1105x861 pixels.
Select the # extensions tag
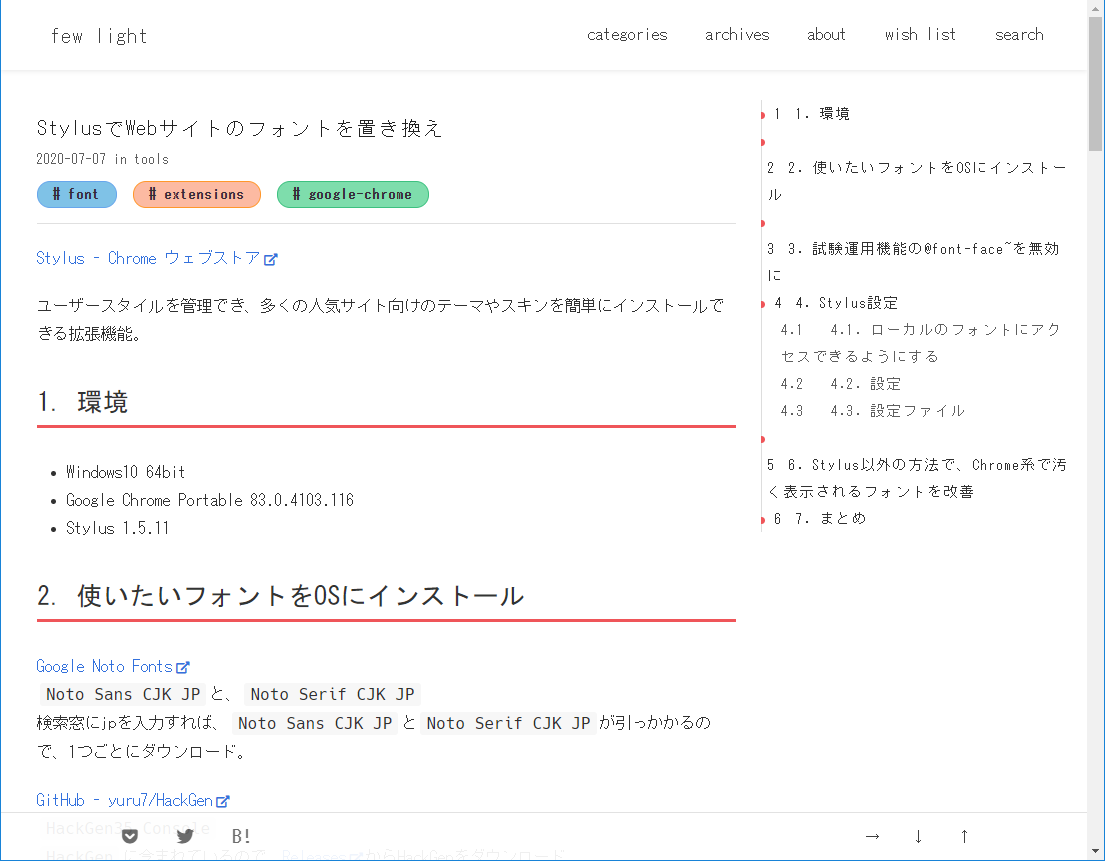pos(197,194)
